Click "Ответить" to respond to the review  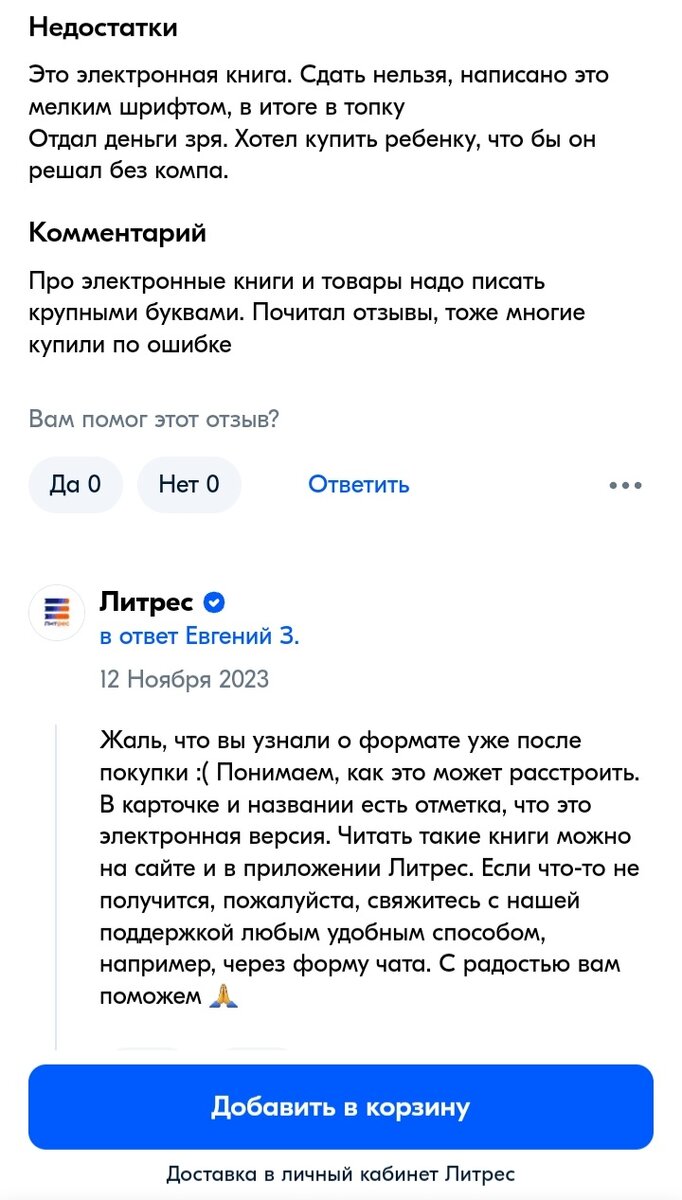click(x=360, y=485)
